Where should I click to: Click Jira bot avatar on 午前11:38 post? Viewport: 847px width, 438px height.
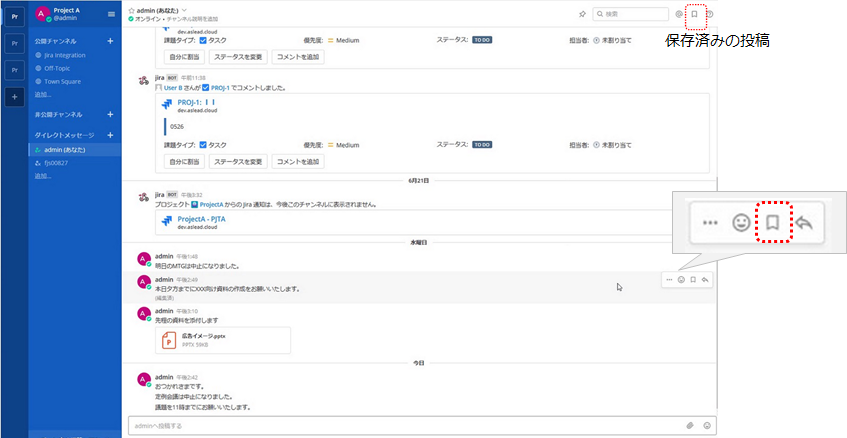144,80
